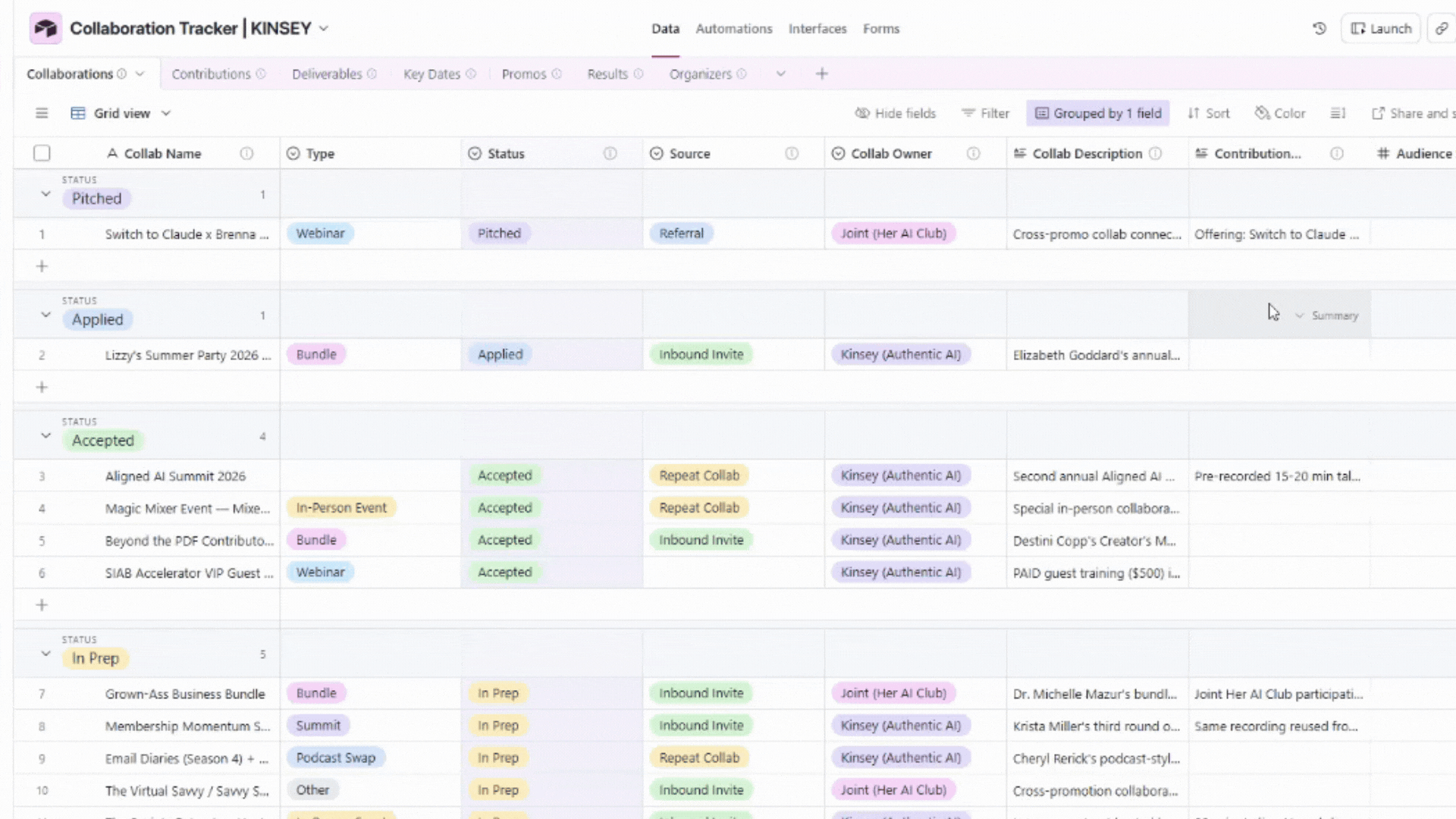Collapse the Pitched status group
Screen dimensions: 1456x819
tap(45, 194)
